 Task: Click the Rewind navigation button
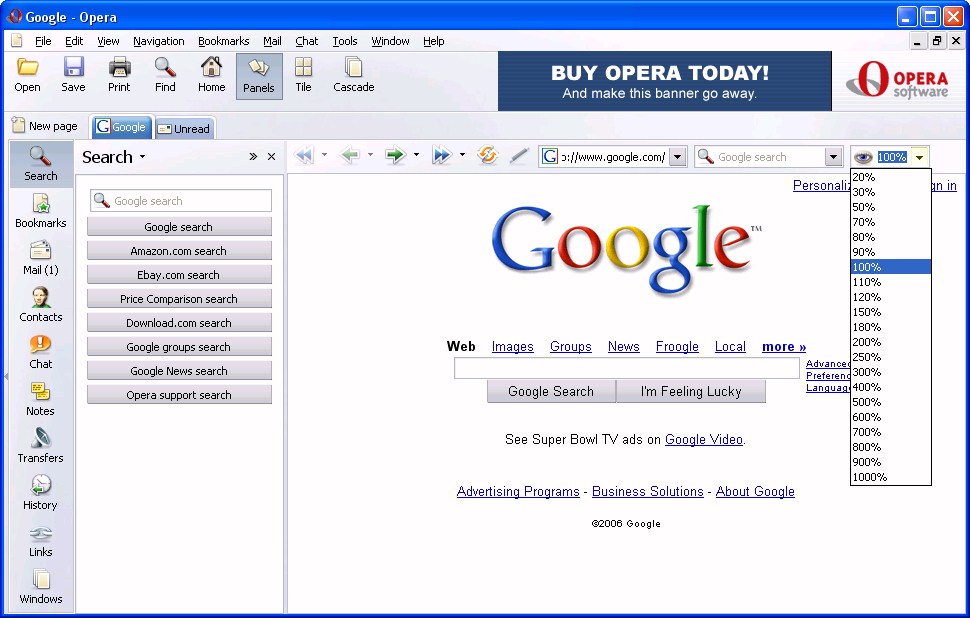pos(304,155)
